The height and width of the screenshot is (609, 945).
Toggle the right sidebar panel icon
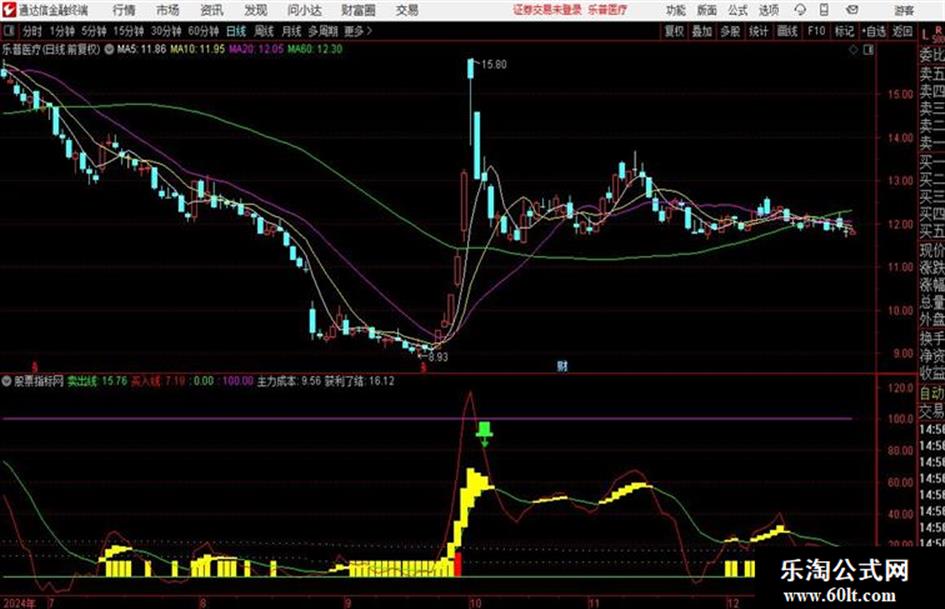(x=868, y=50)
